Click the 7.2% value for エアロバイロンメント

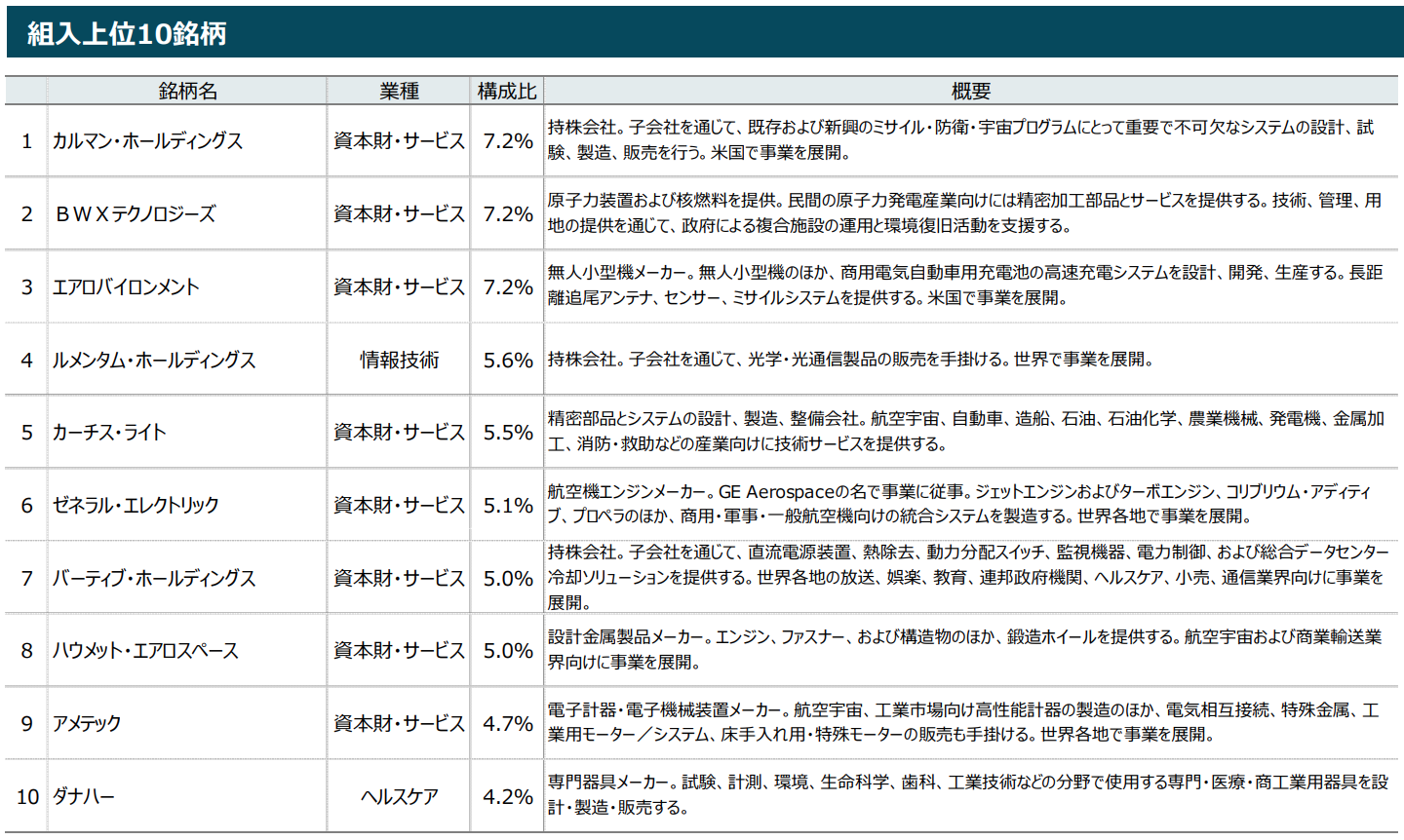point(507,287)
